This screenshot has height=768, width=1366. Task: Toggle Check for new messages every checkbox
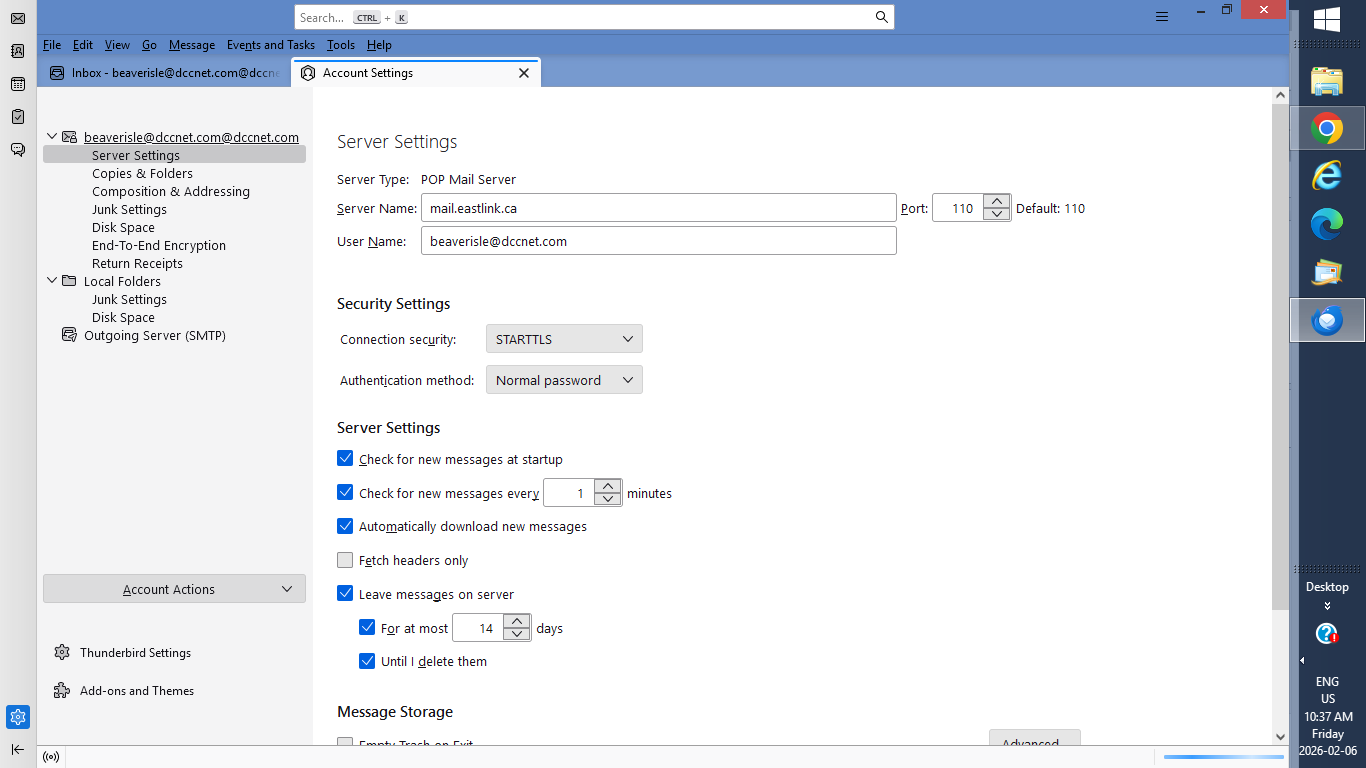[345, 493]
